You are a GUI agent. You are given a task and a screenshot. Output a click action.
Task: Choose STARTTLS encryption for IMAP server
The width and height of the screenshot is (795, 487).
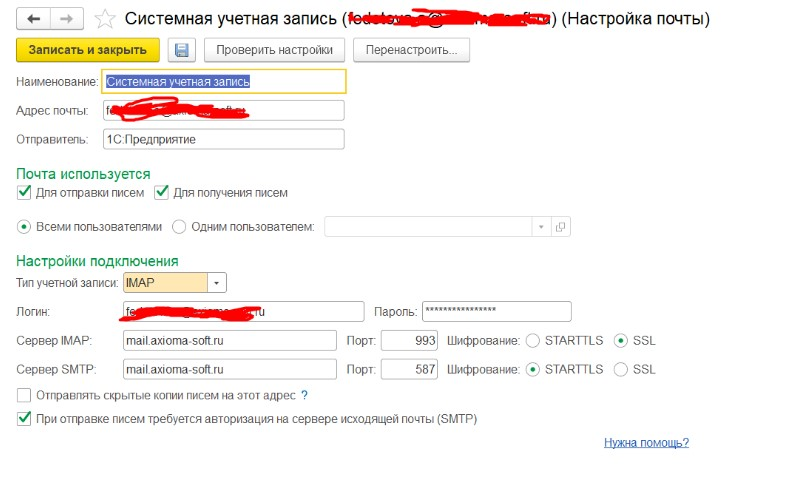point(533,341)
